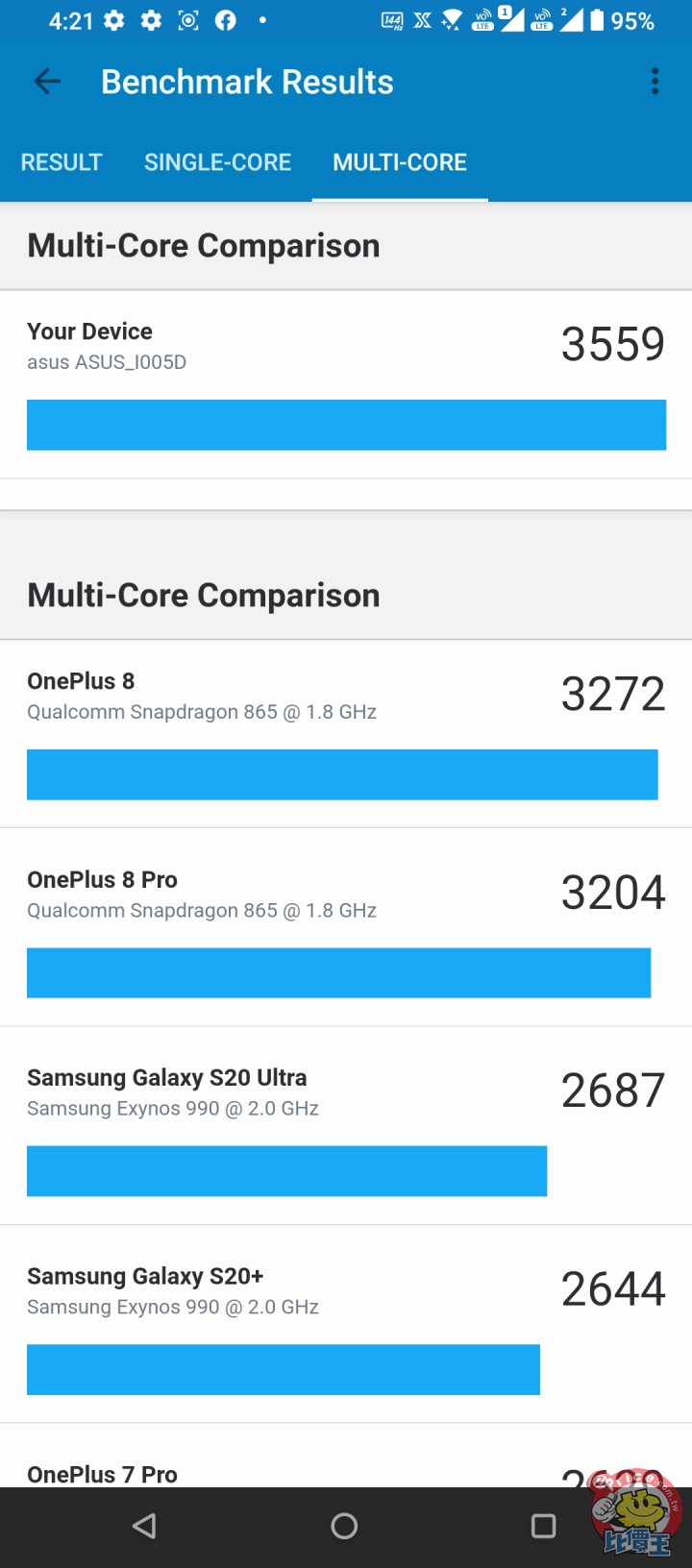Select the Samsung Galaxy S20 Ultra entry
This screenshot has width=692, height=1568.
pos(346,1126)
